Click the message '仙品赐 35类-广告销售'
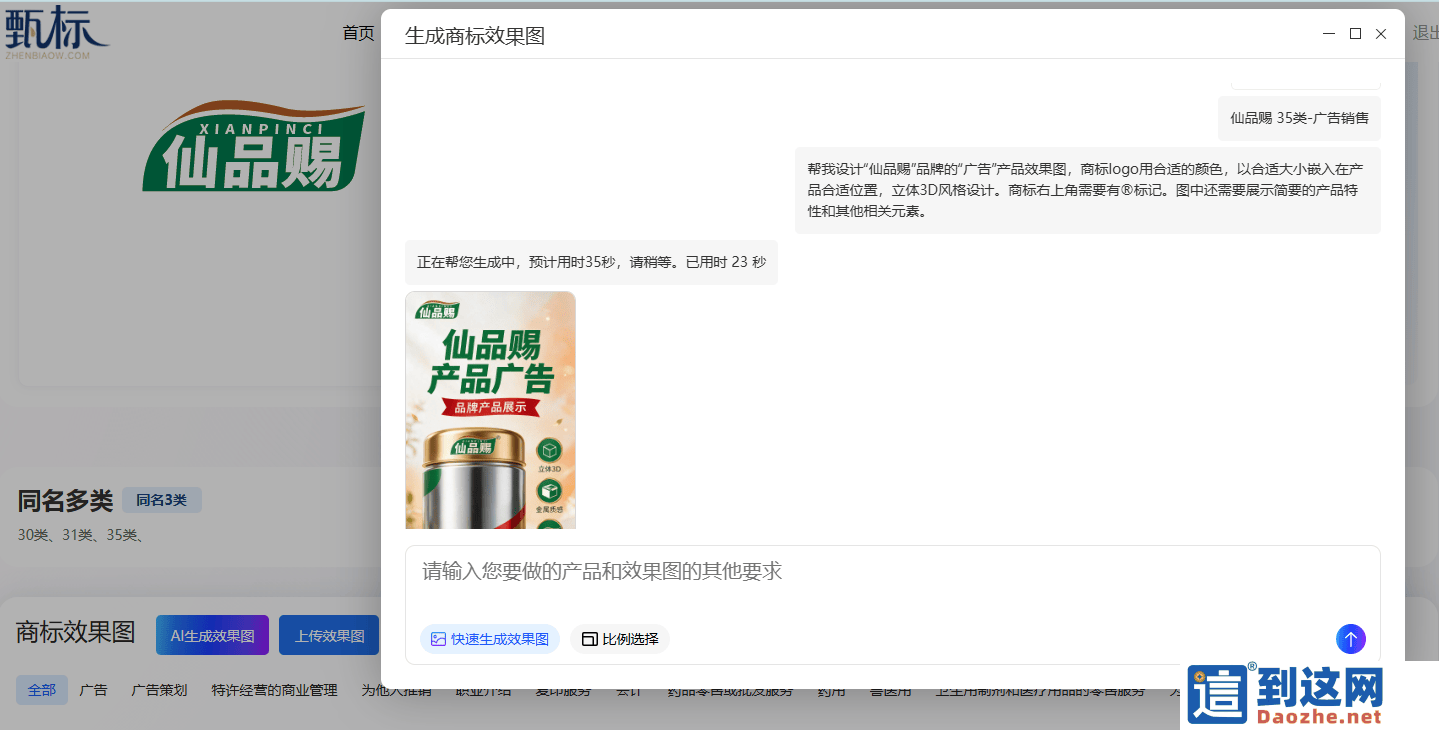Viewport: 1439px width, 730px height. tap(1299, 118)
